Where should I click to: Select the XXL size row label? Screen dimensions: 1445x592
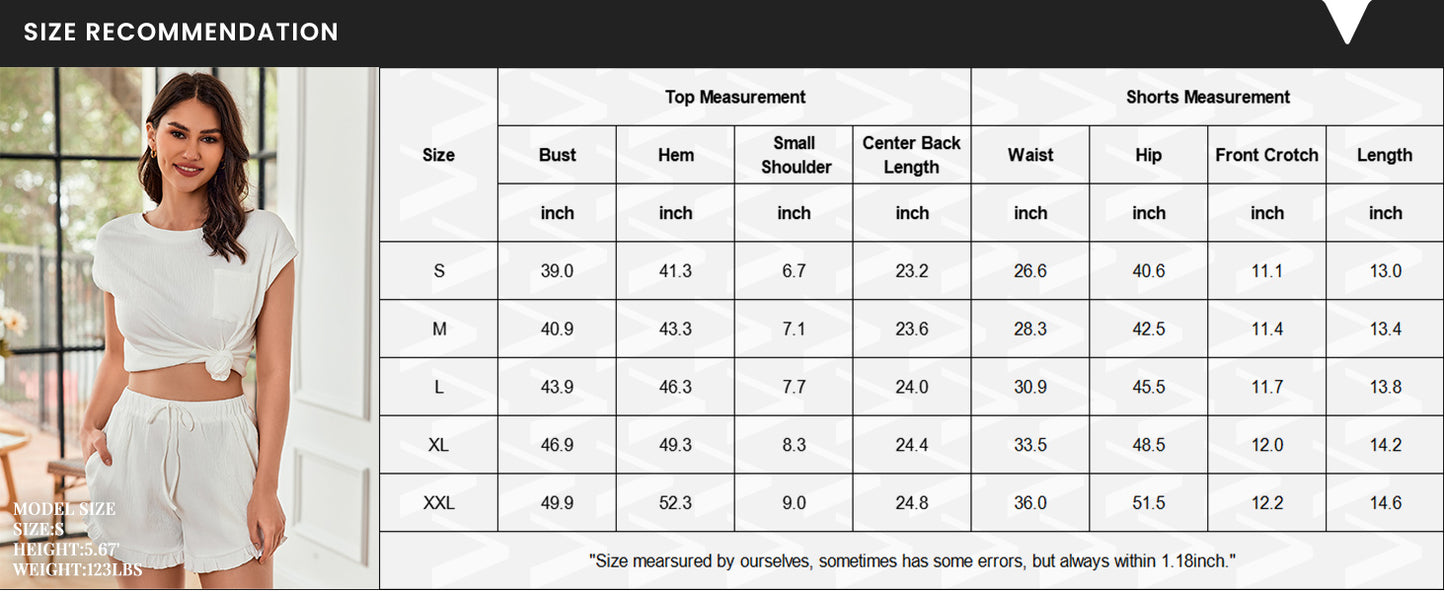point(438,503)
